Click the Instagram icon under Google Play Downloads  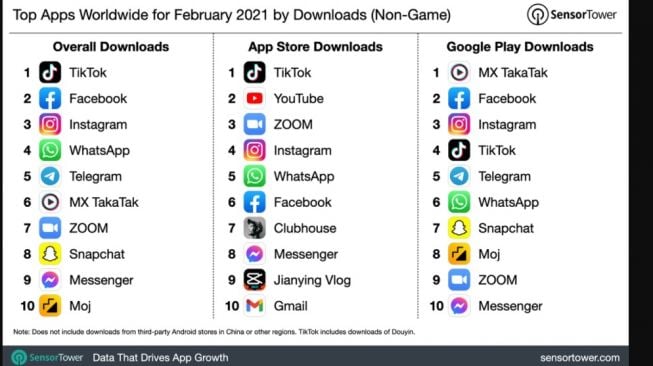point(459,124)
